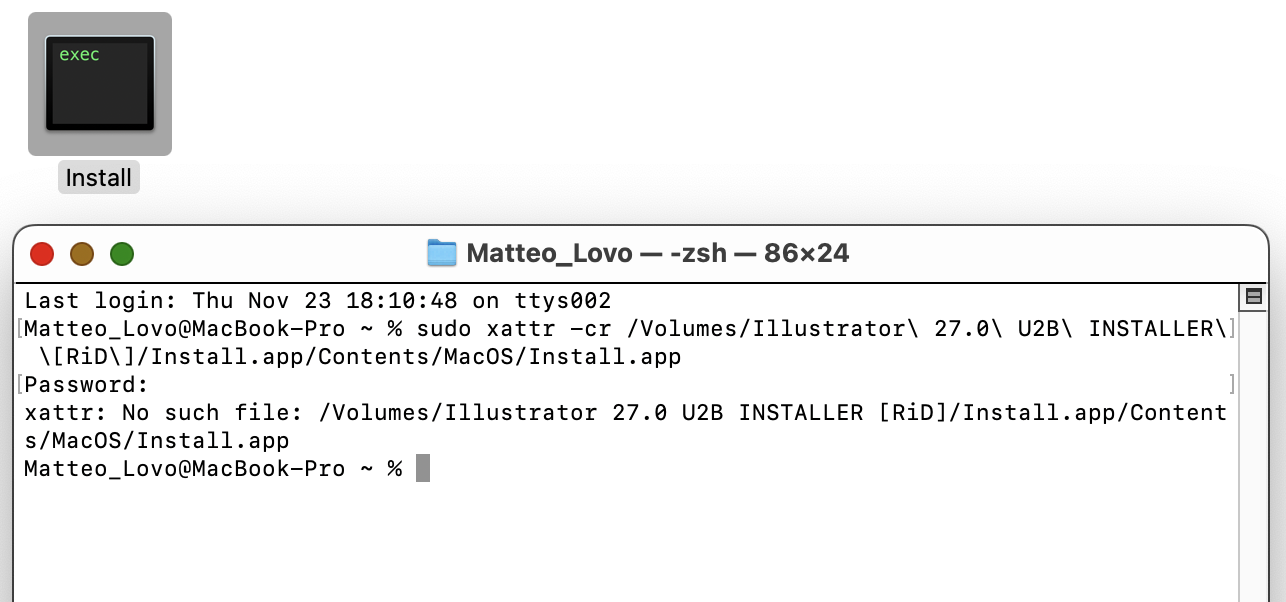Click the right bracket mark ending sudo line

pos(1233,329)
